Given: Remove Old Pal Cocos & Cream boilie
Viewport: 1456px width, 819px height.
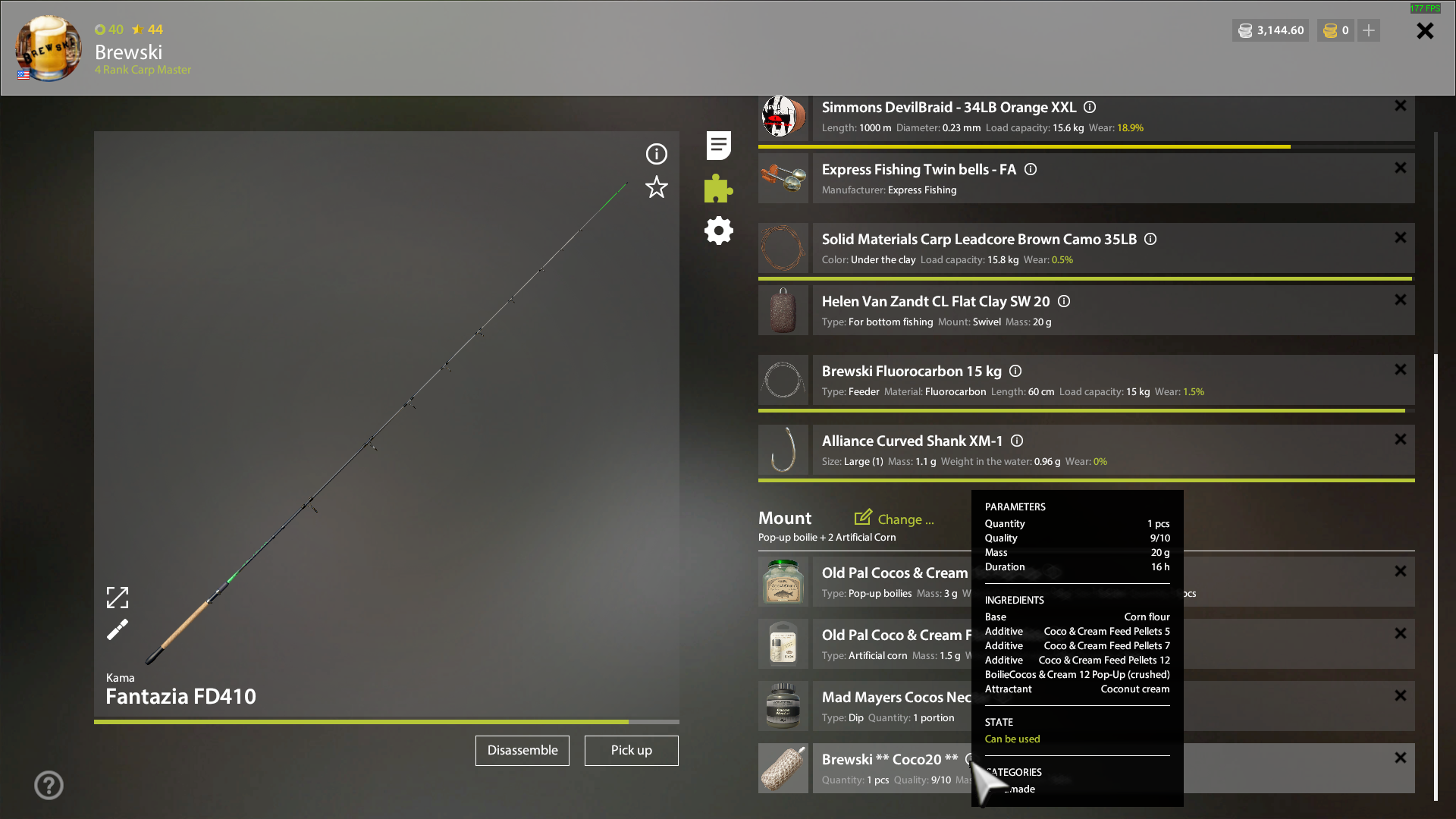Looking at the screenshot, I should [x=1400, y=572].
